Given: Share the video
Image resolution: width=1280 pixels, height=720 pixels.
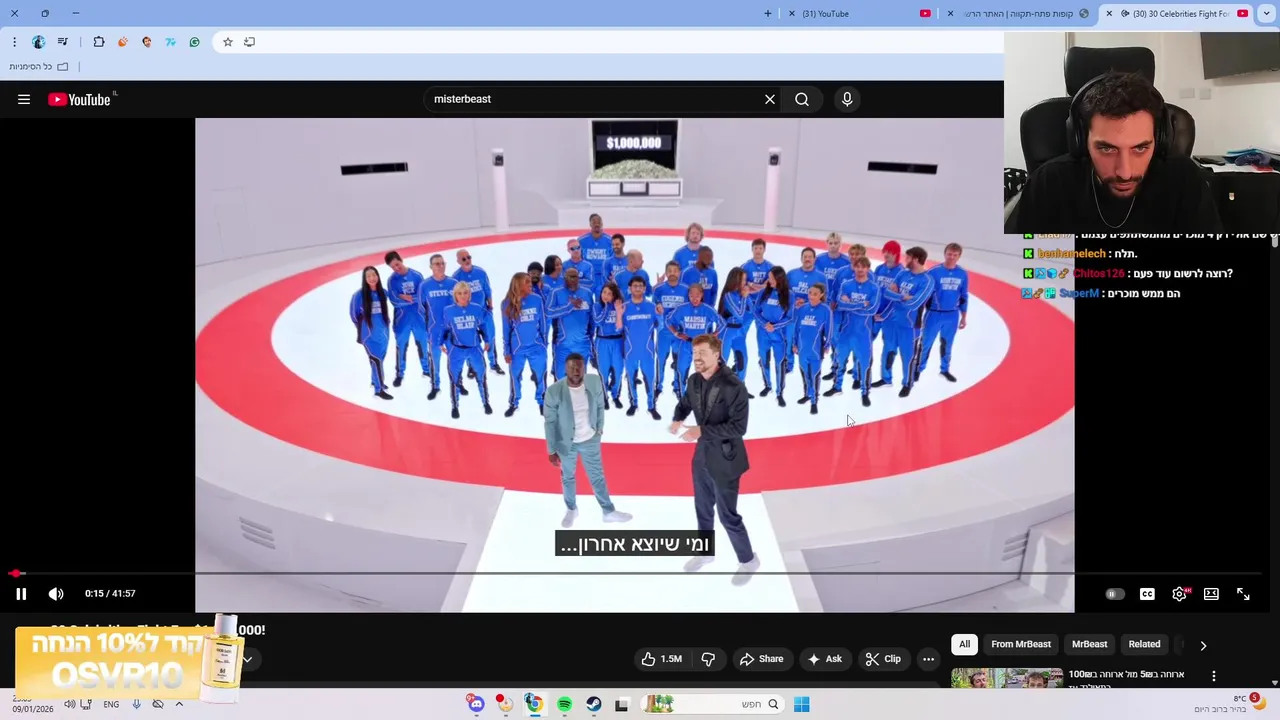Looking at the screenshot, I should click(x=761, y=659).
